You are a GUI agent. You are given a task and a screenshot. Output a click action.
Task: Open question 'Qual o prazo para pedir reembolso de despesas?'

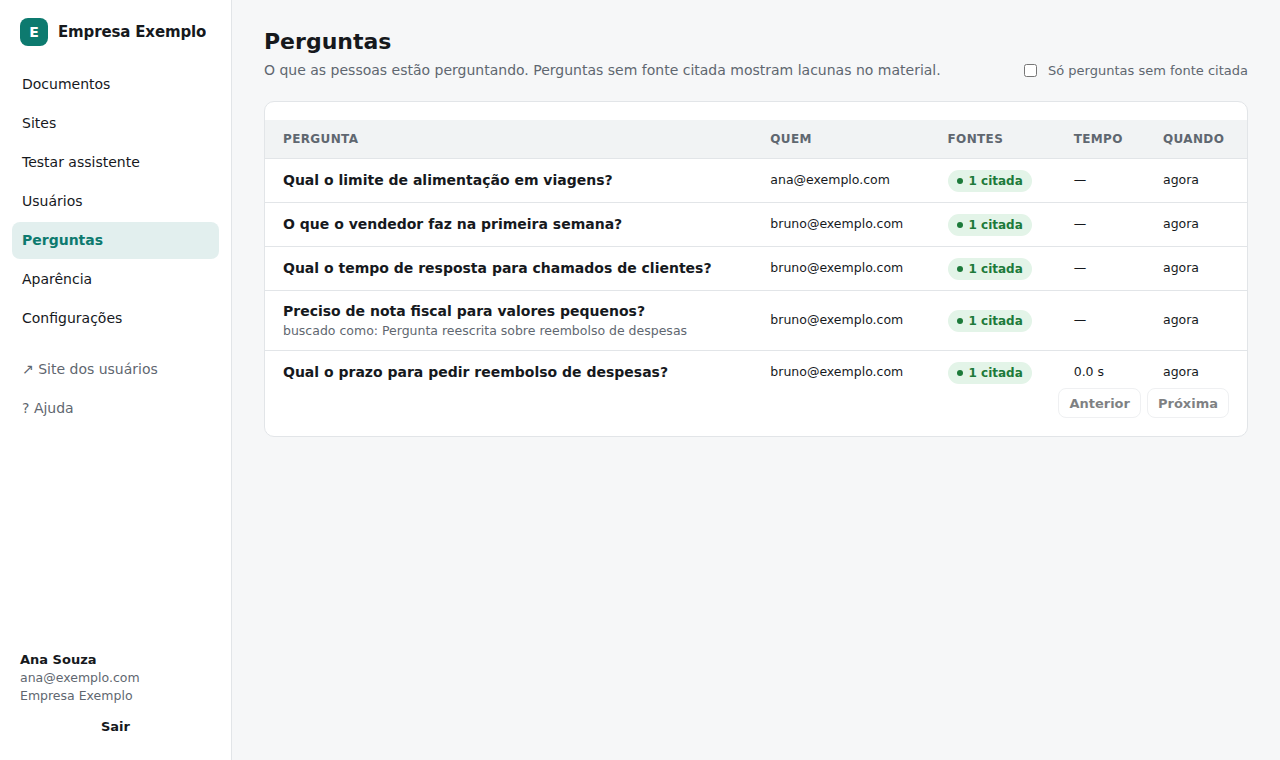pos(475,372)
